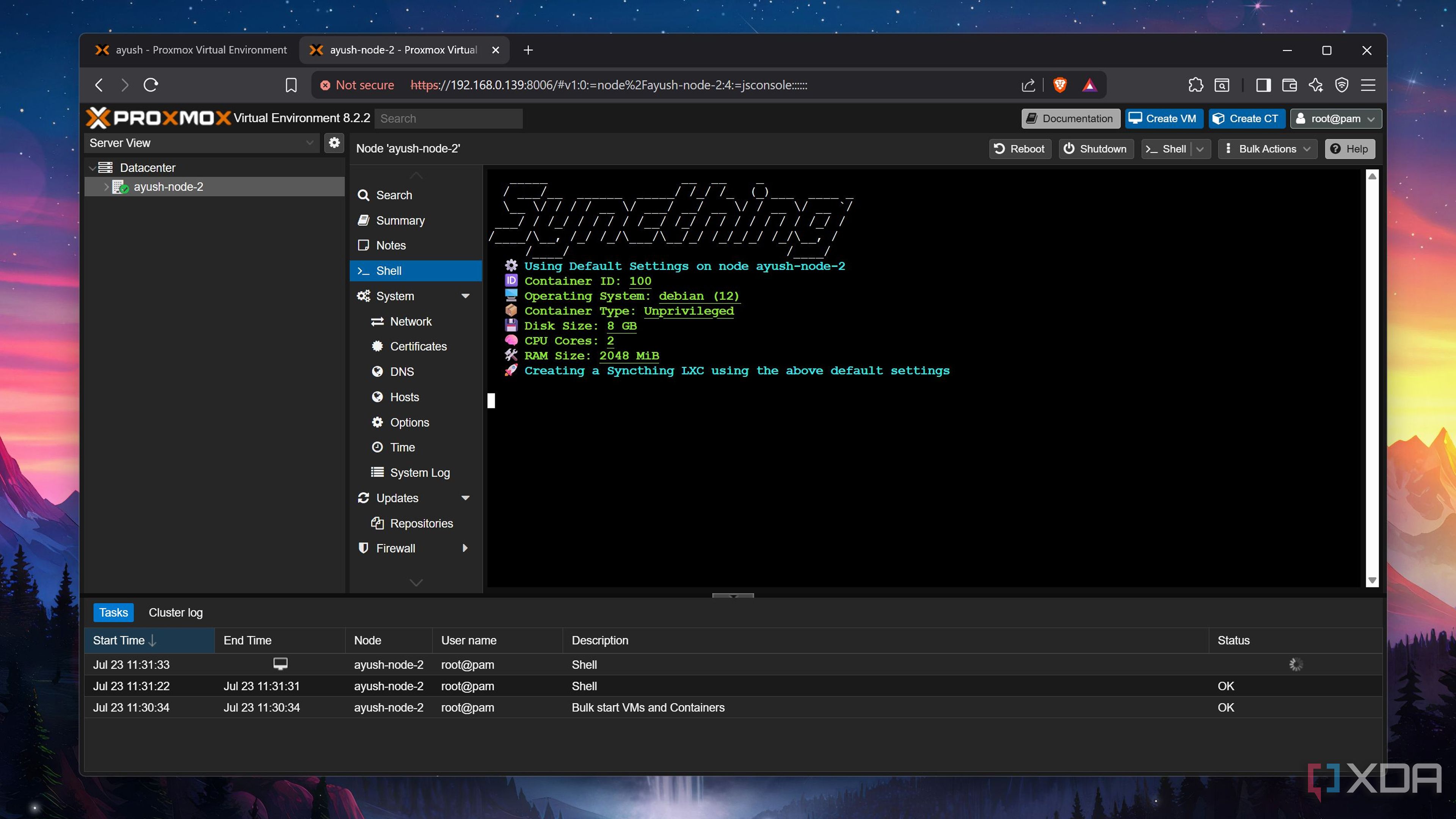Image resolution: width=1456 pixels, height=819 pixels.
Task: Open the Shell button dropdown arrow
Action: click(1200, 149)
